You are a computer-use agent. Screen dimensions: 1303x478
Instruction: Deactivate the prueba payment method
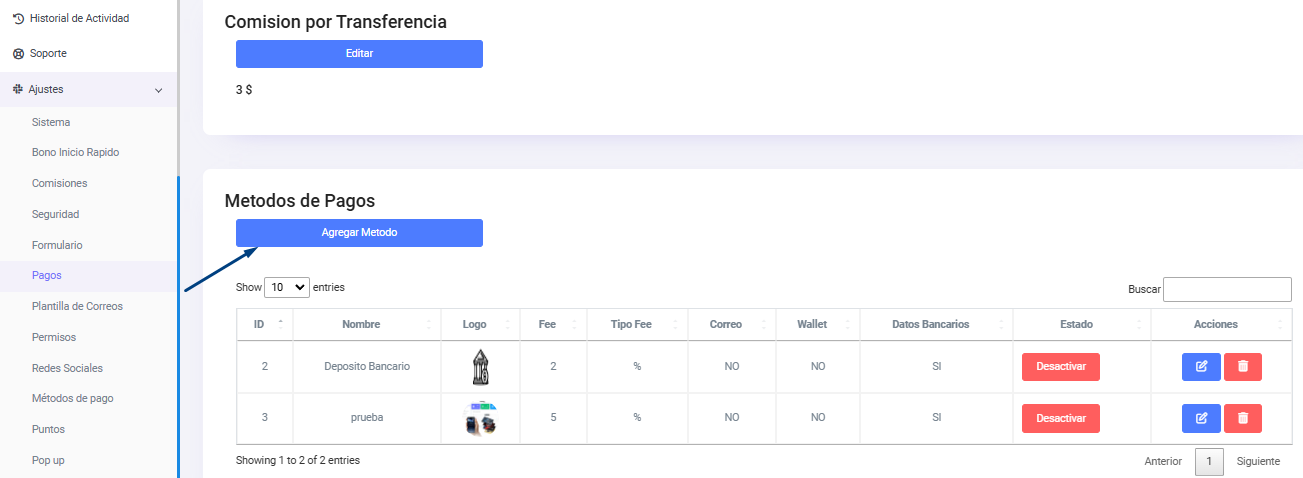pyautogui.click(x=1060, y=418)
